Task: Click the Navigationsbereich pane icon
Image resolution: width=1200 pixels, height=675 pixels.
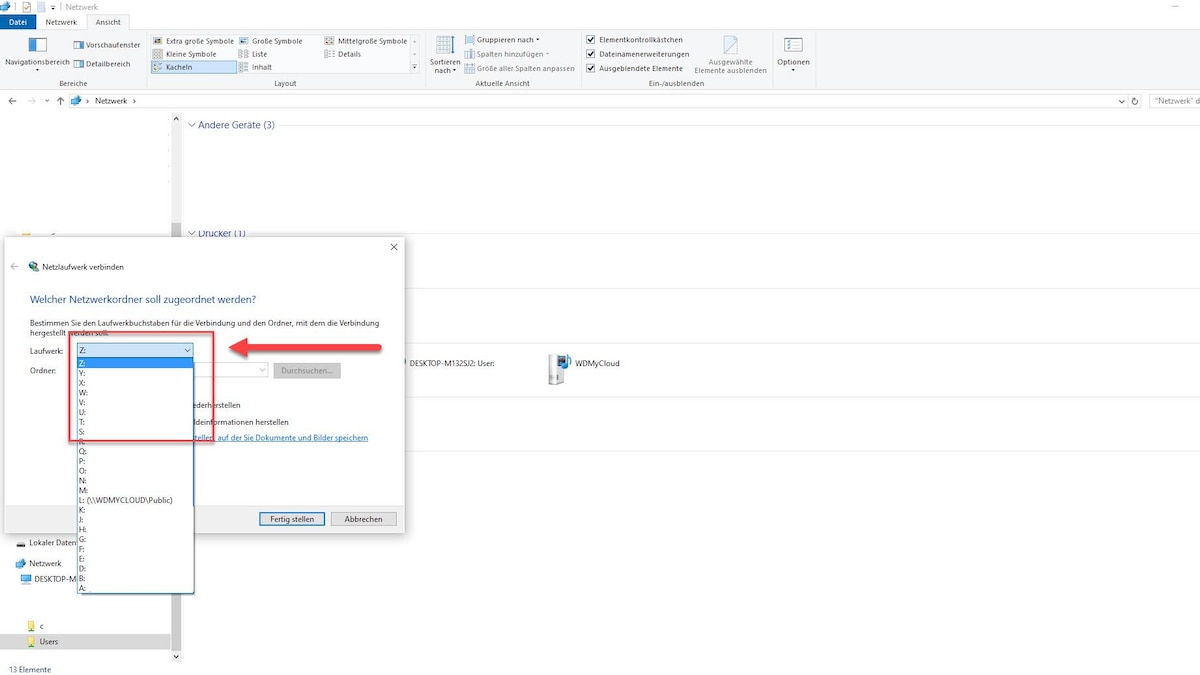Action: tap(37, 45)
